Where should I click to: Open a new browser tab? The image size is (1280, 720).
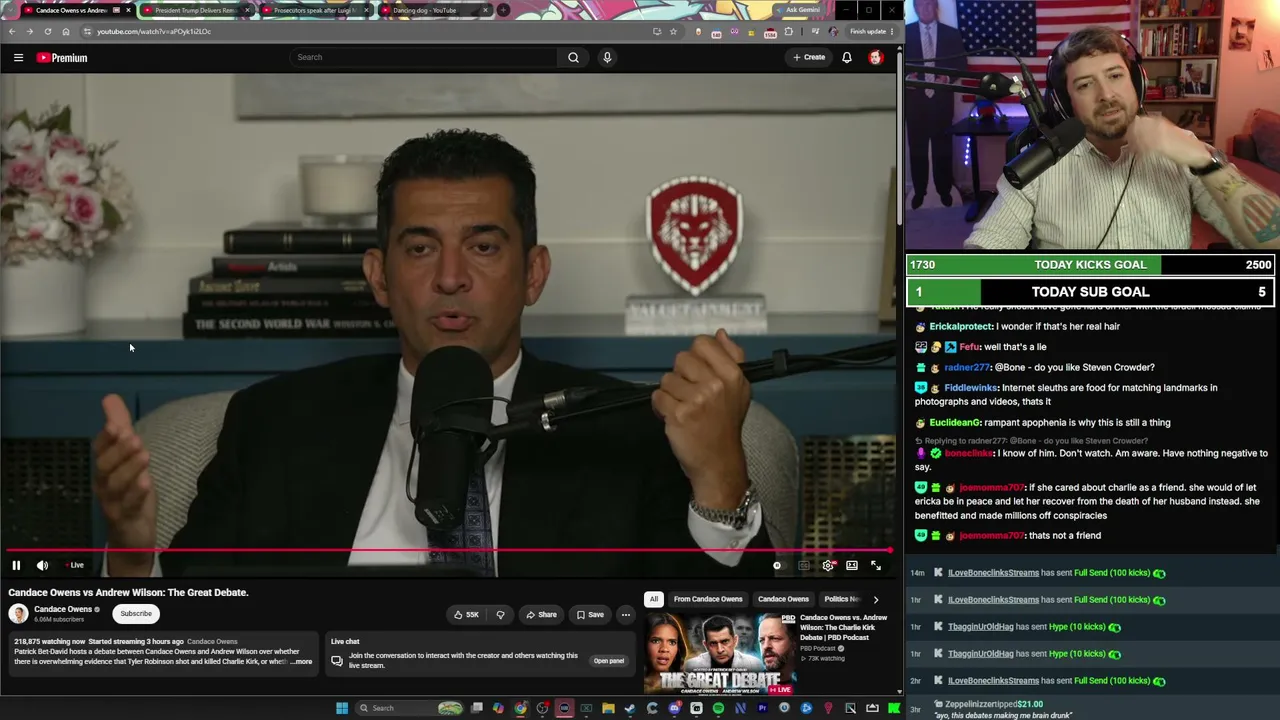coord(503,10)
